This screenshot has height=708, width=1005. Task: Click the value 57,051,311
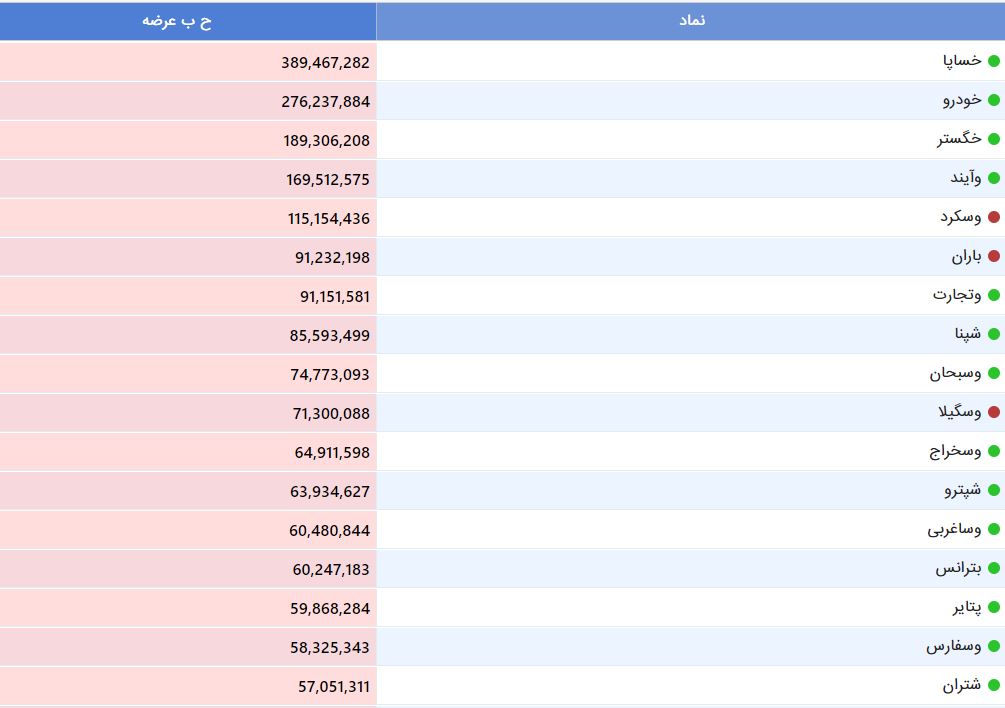[x=334, y=687]
